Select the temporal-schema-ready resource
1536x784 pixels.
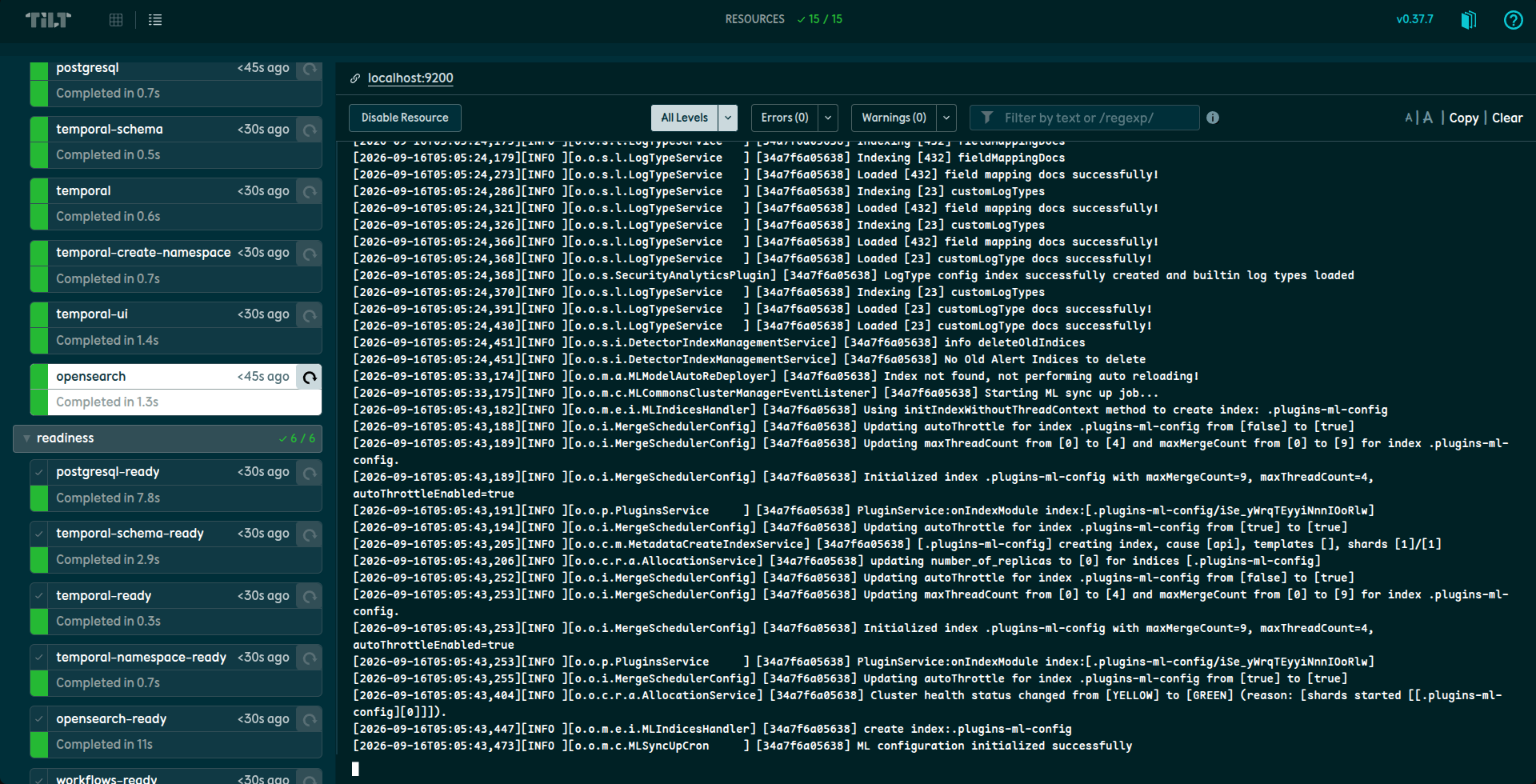(176, 546)
